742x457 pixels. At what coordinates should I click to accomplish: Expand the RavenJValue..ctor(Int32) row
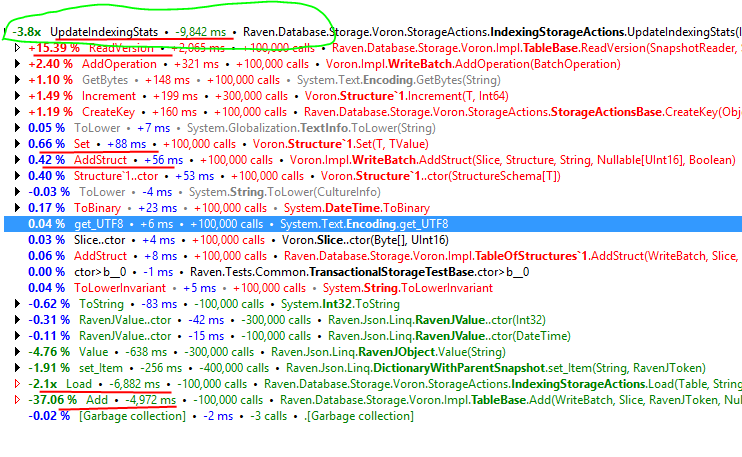coord(17,320)
